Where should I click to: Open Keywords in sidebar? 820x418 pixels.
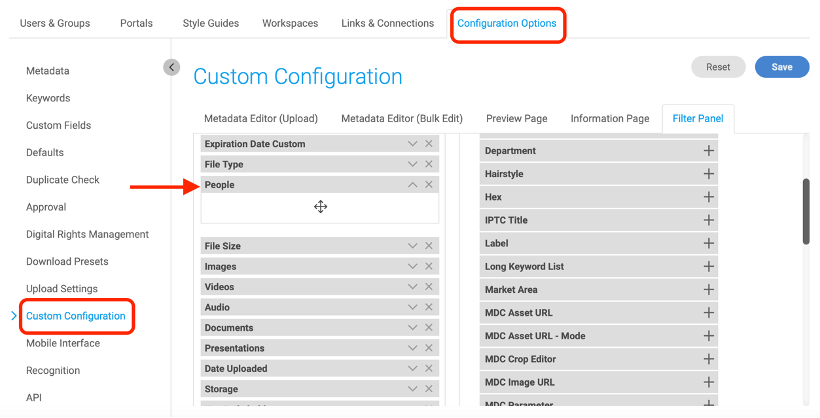tap(48, 98)
